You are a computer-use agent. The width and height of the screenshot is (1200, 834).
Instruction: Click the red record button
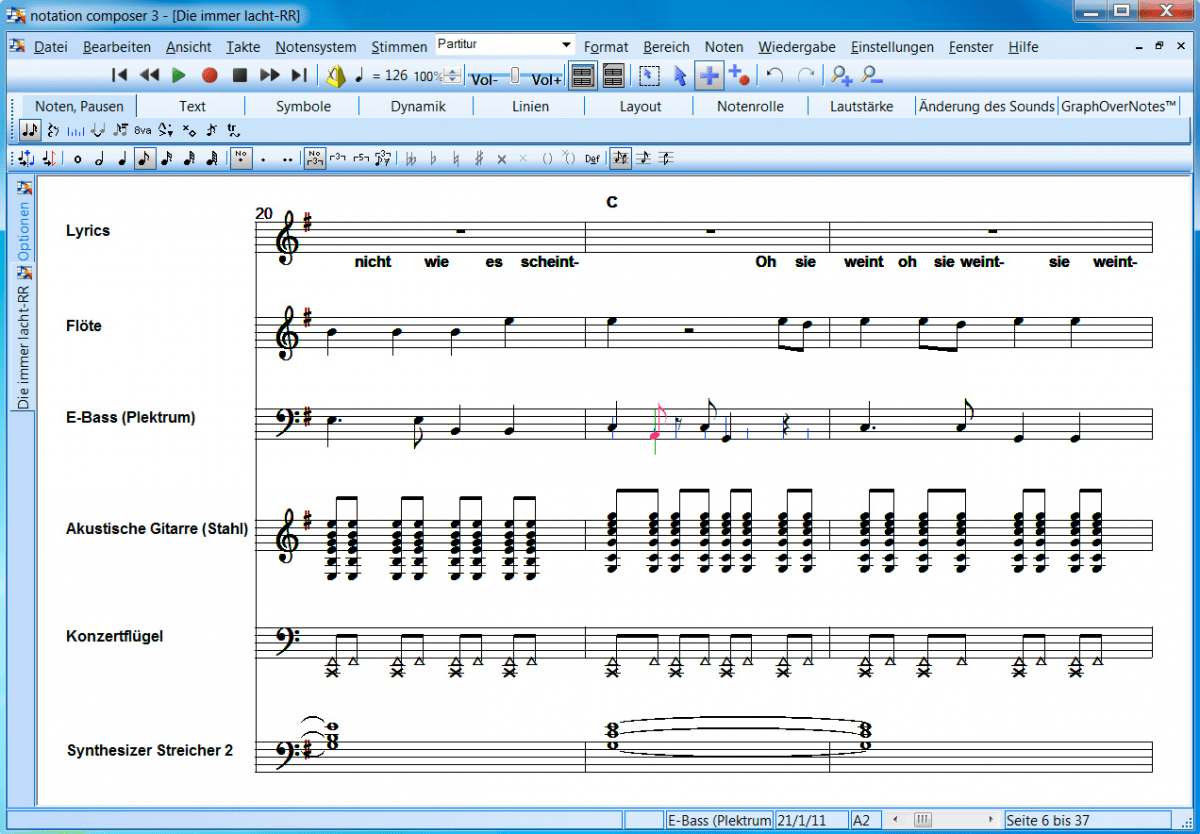[209, 75]
